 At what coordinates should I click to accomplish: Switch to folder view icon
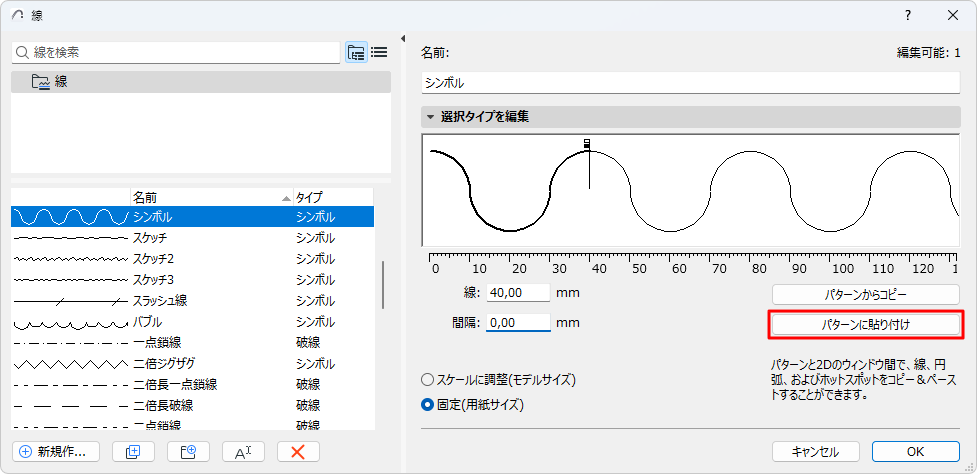point(356,52)
